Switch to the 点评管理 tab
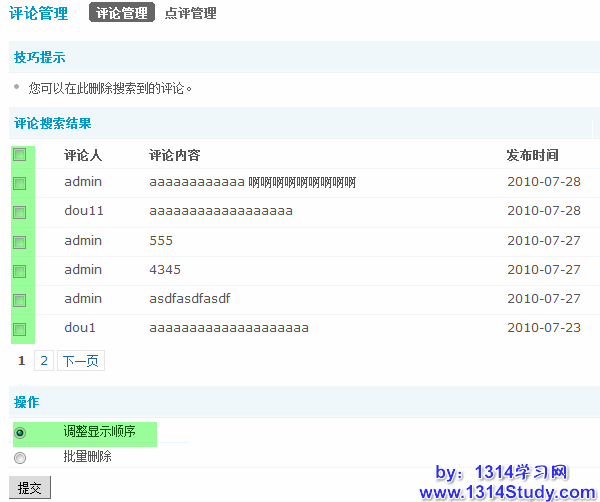 pos(190,14)
